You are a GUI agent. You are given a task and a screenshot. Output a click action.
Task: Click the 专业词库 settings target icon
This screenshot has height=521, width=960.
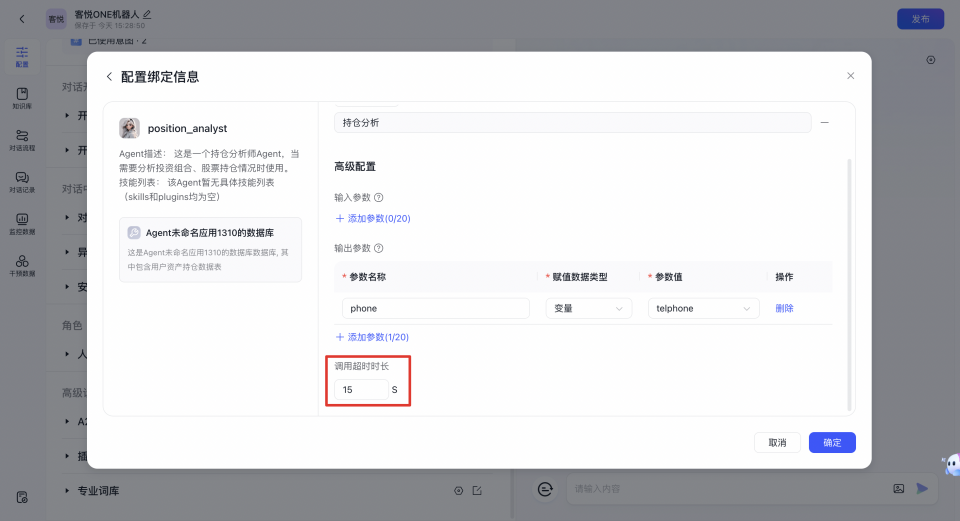(459, 490)
